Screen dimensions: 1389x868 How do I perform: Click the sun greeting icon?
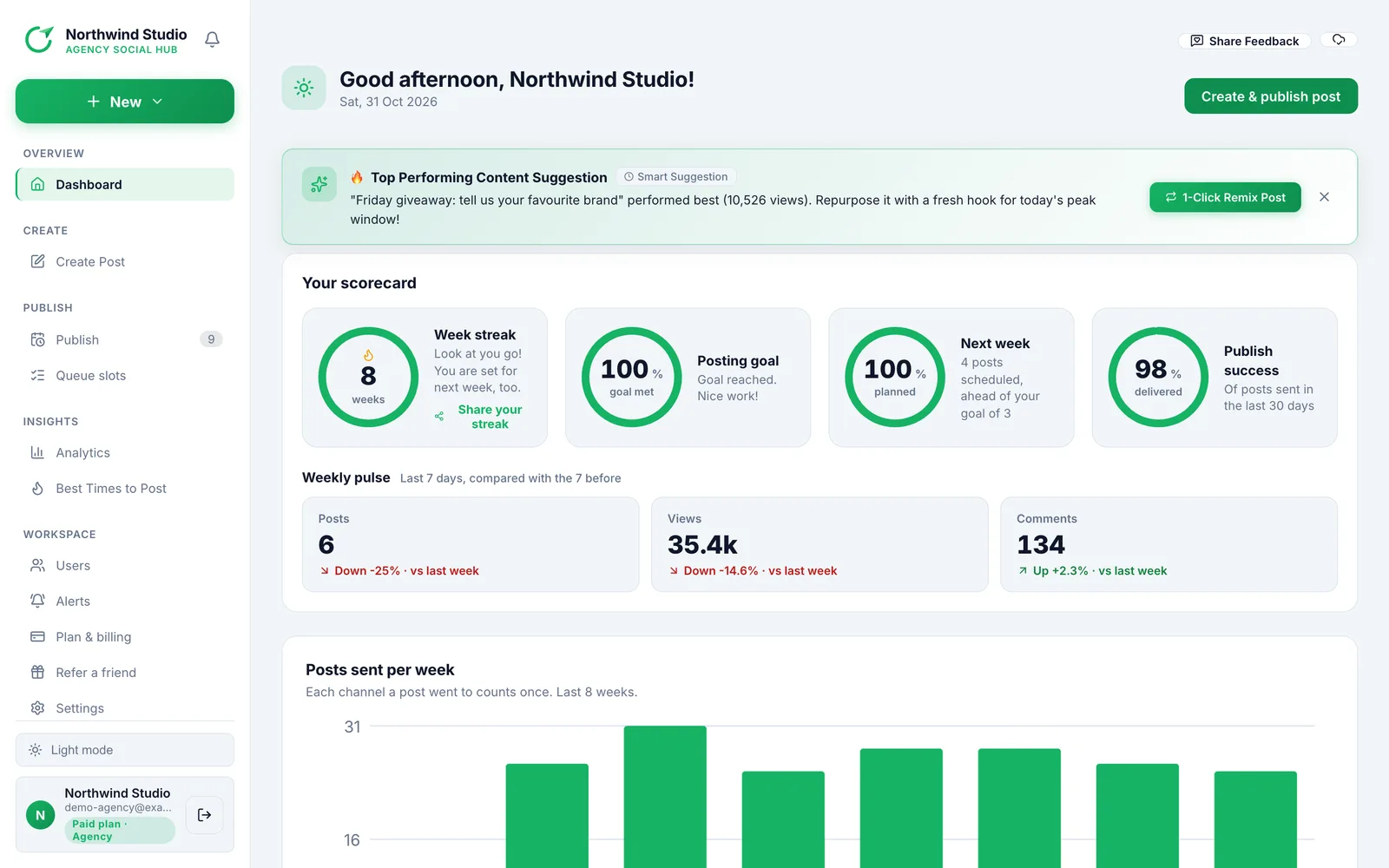click(304, 88)
